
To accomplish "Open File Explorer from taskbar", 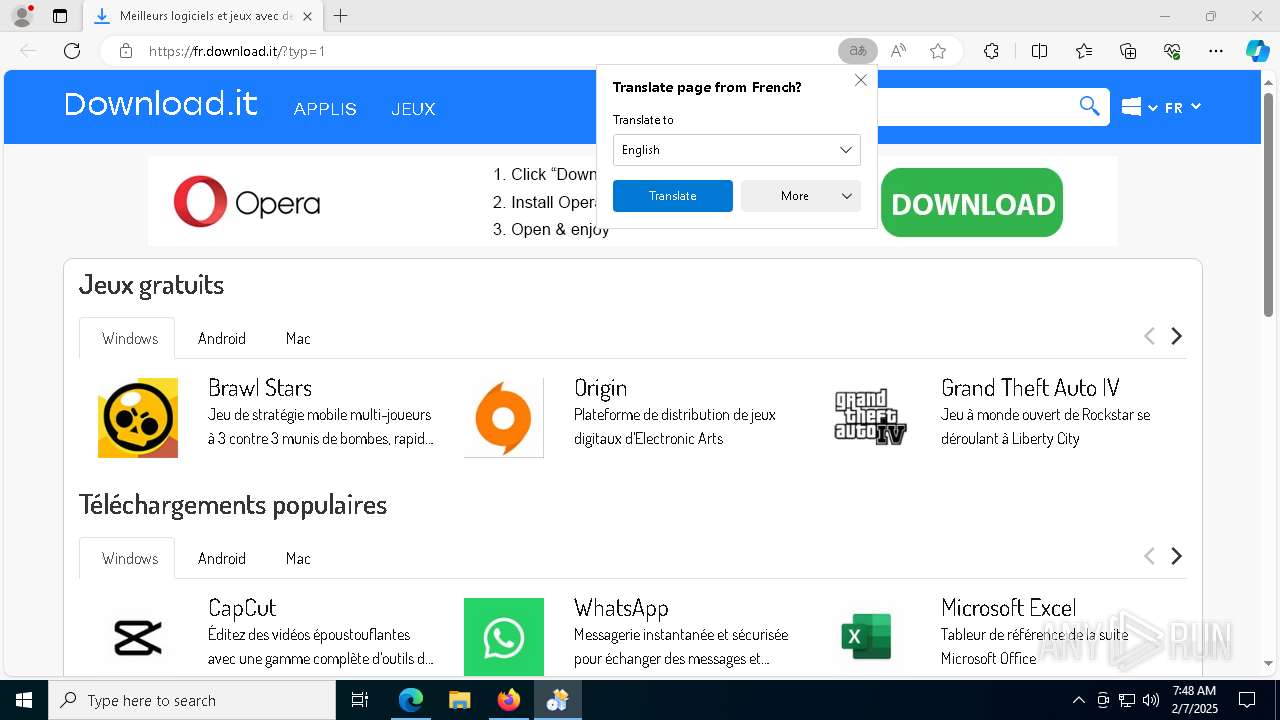I will 460,700.
